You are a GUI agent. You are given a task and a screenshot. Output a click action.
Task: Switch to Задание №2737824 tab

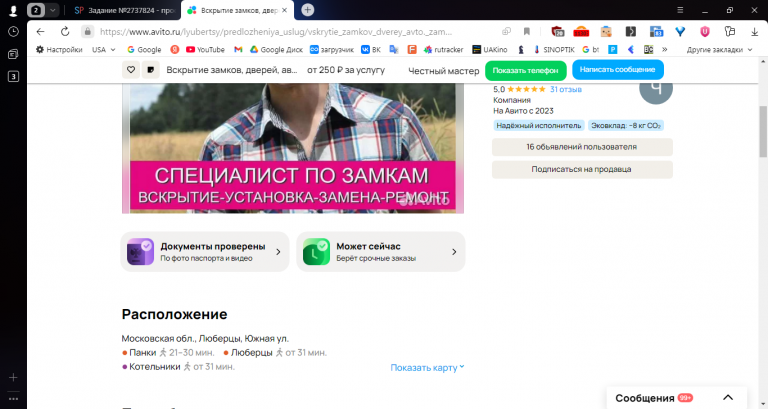point(125,10)
